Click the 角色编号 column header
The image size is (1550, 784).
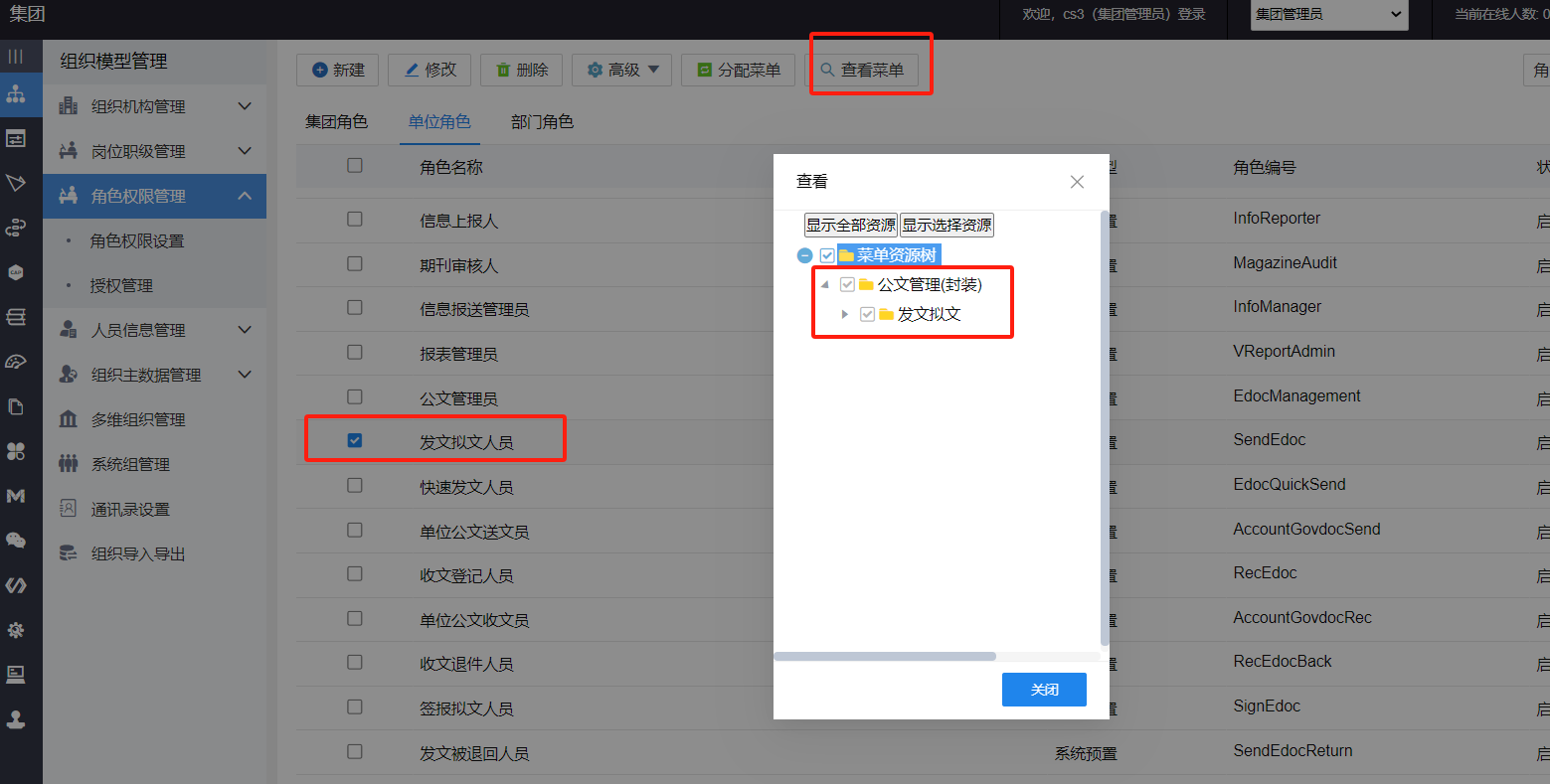point(1265,168)
